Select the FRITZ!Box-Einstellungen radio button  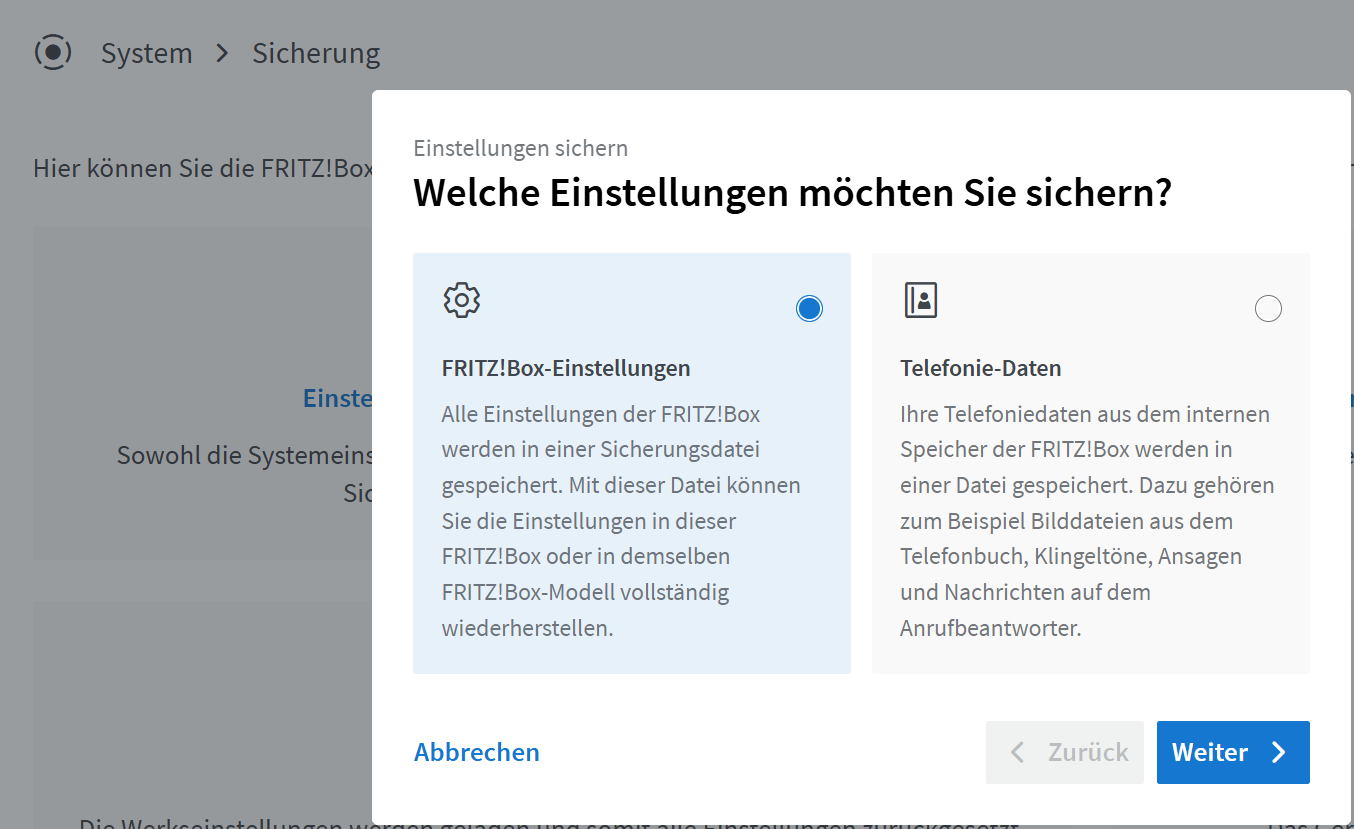coord(809,309)
